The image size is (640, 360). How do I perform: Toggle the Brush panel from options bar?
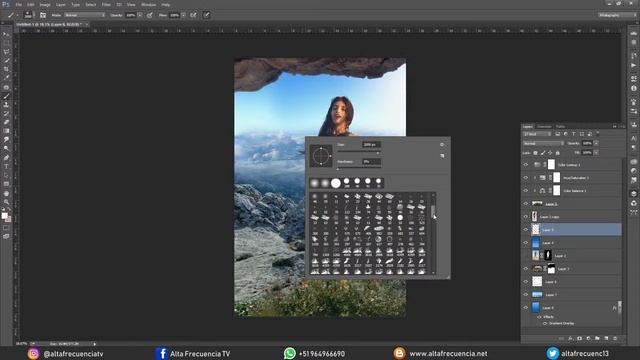pyautogui.click(x=43, y=15)
